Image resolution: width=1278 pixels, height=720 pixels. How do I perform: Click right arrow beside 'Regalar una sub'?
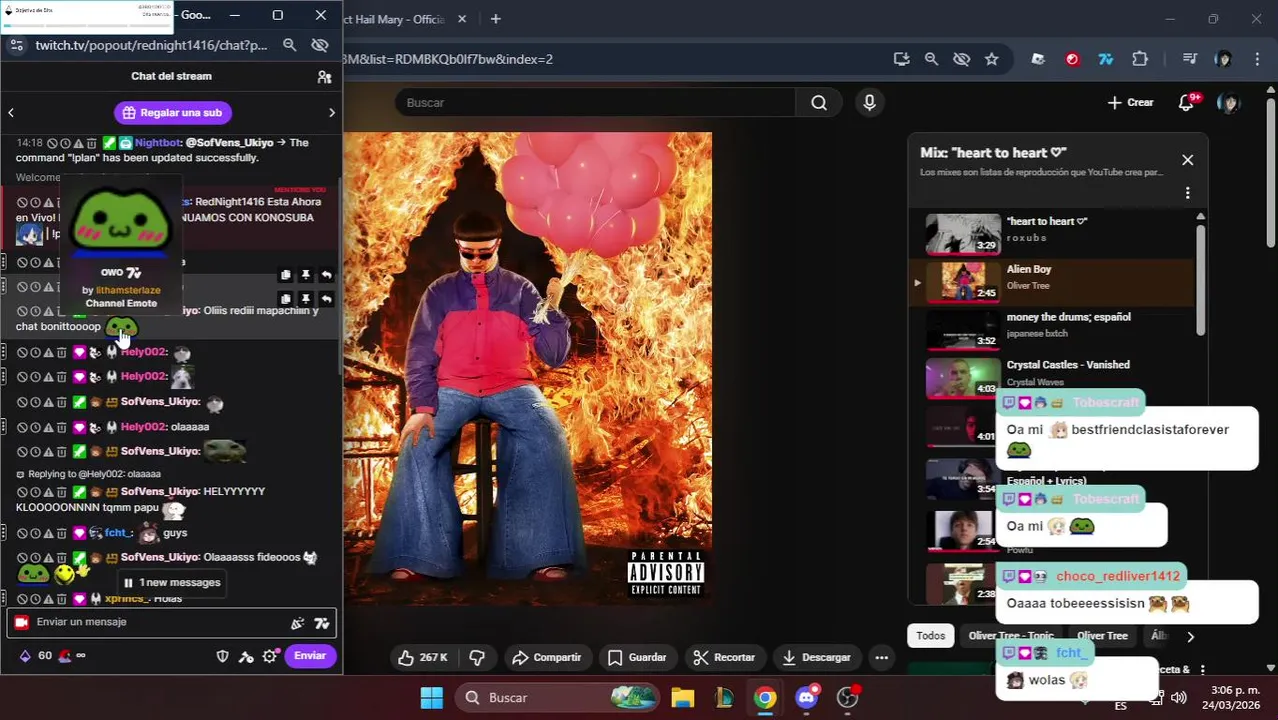coord(332,113)
